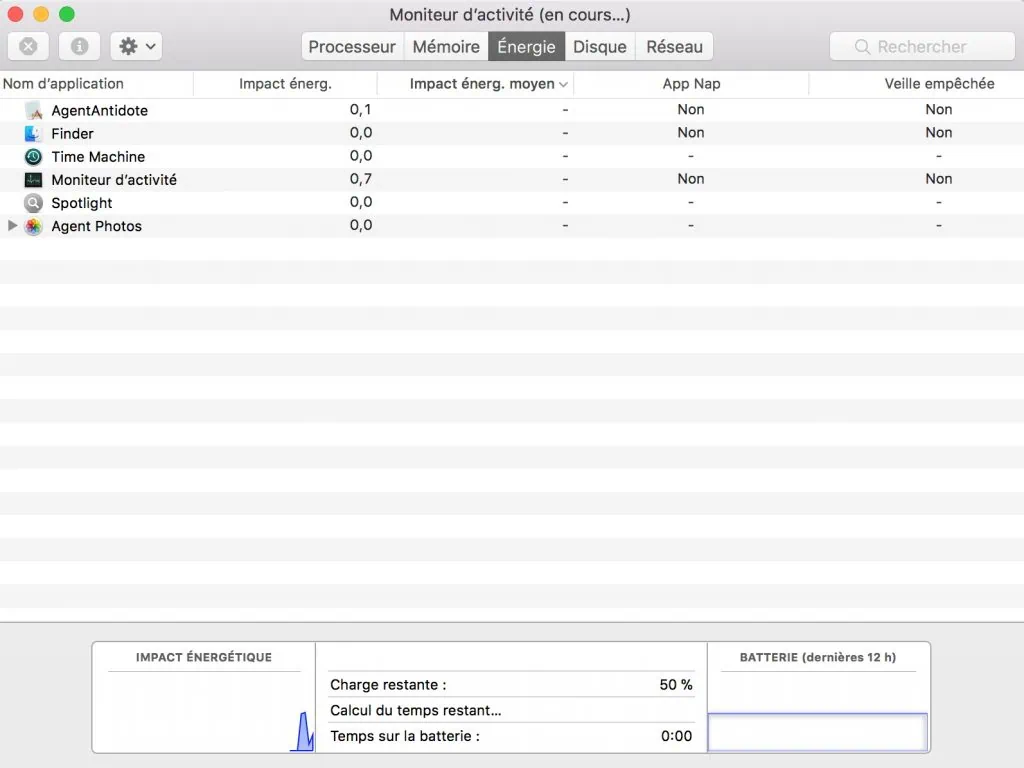
Task: Switch to the Processeur tab
Action: coord(352,46)
